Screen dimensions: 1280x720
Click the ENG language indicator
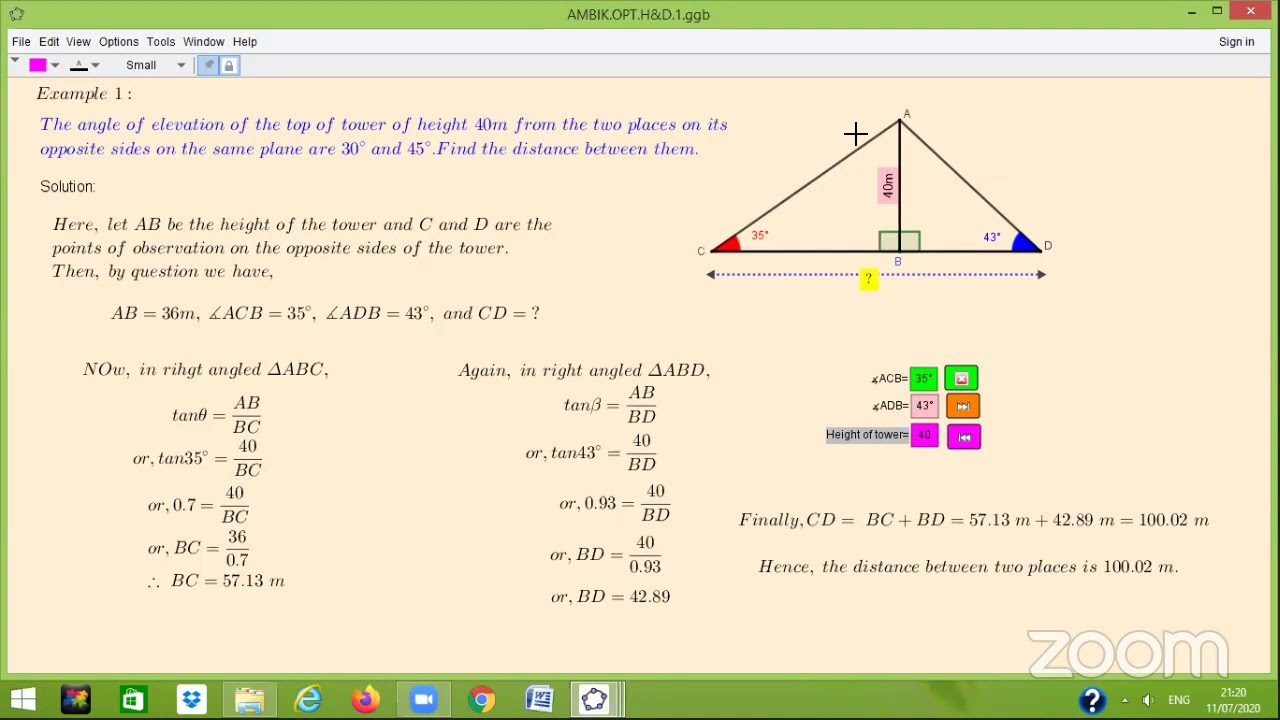[1179, 700]
